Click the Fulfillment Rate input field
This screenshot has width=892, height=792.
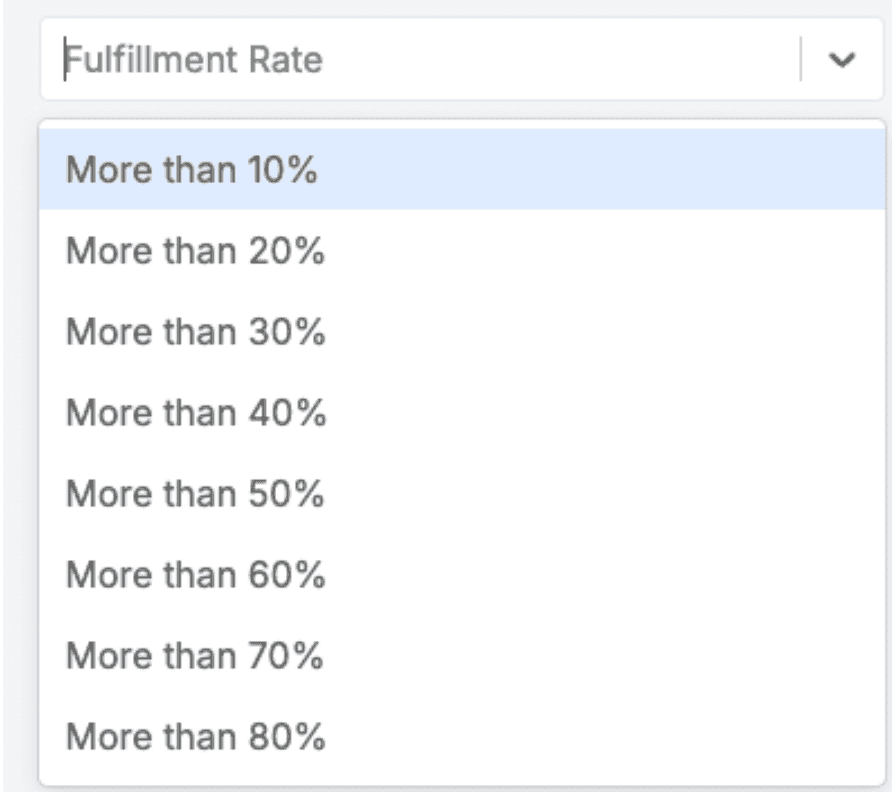pyautogui.click(x=420, y=61)
